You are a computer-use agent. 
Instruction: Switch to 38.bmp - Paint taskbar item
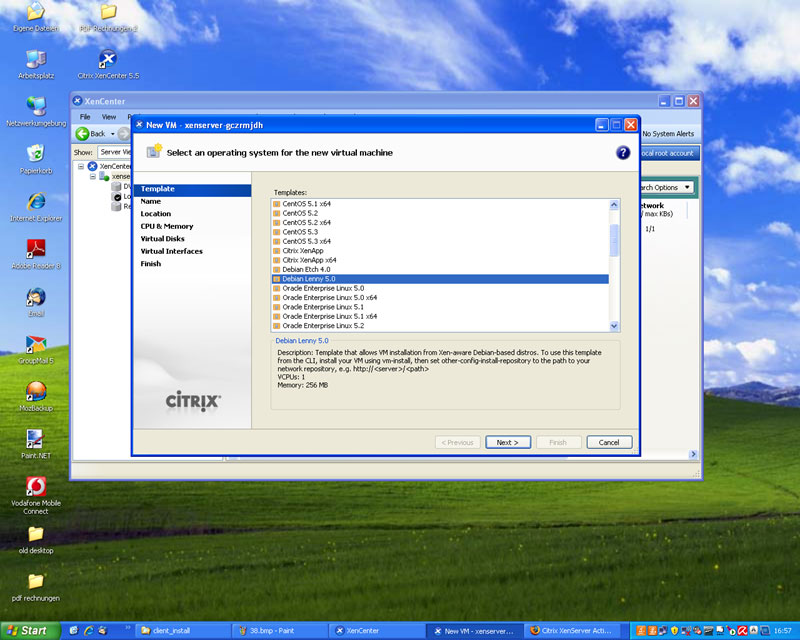pyautogui.click(x=279, y=631)
